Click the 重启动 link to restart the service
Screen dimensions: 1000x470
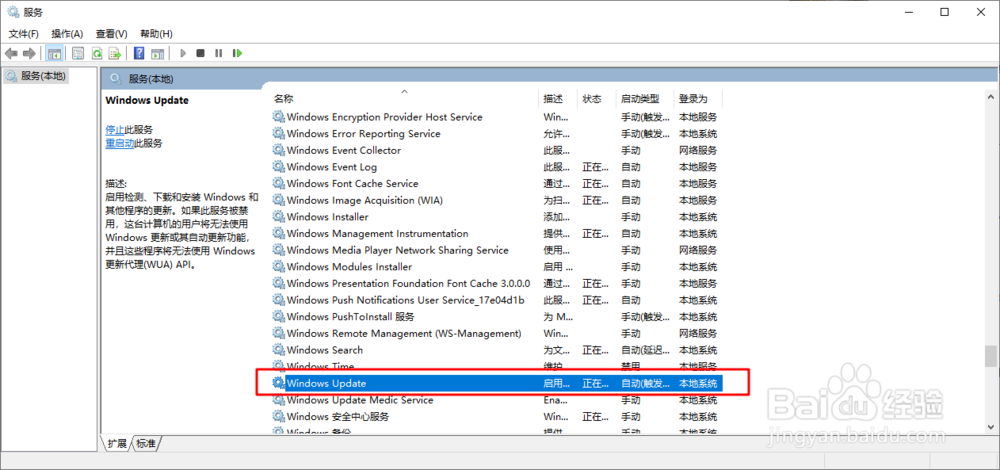coord(120,143)
